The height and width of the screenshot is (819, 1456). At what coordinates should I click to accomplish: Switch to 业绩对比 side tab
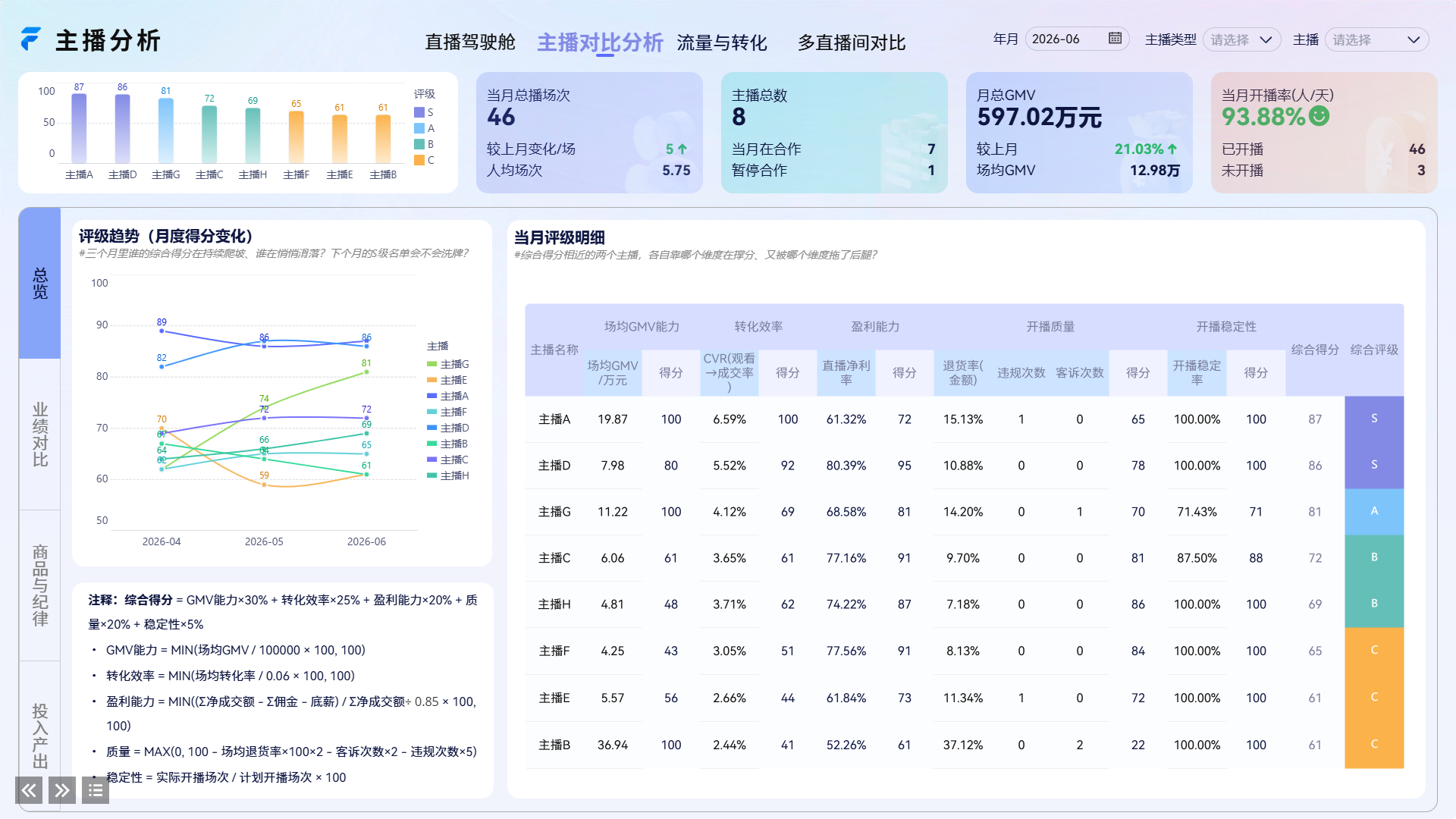[x=40, y=435]
